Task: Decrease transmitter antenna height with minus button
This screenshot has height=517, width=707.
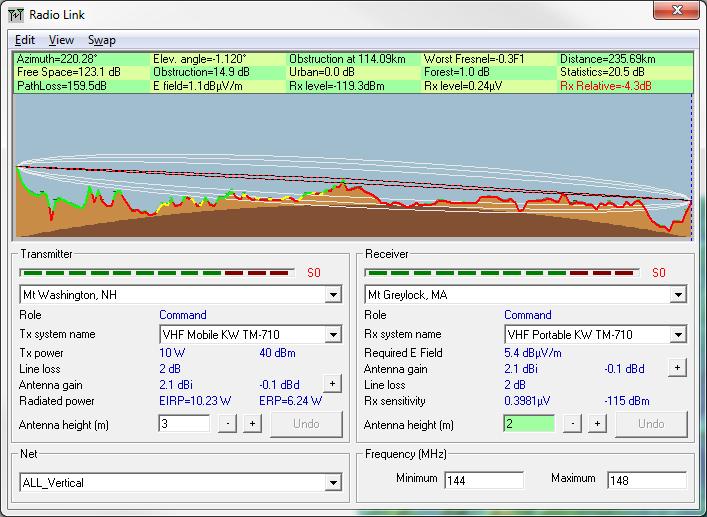Action: pyautogui.click(x=227, y=424)
